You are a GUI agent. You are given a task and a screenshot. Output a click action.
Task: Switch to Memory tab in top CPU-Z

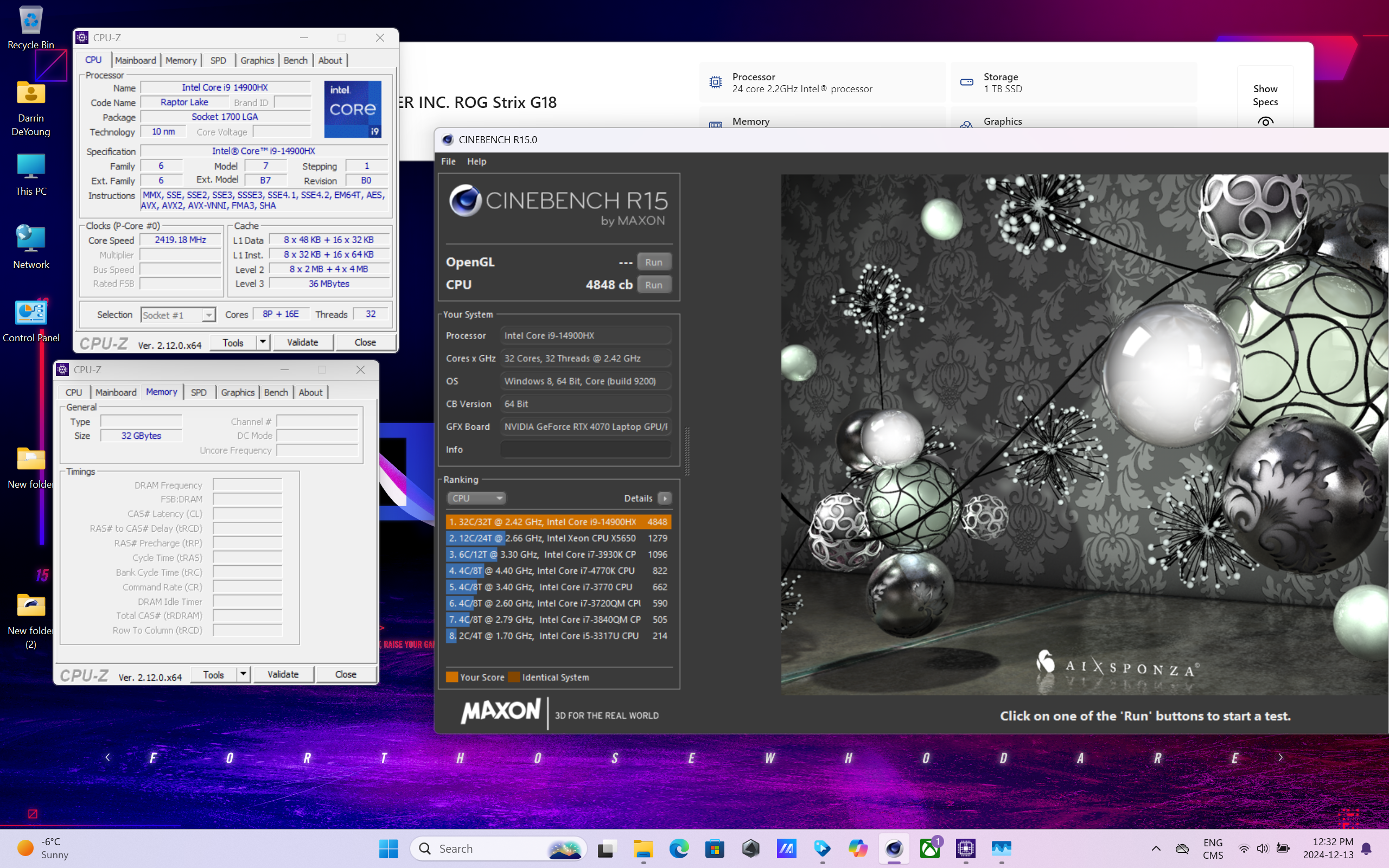click(x=181, y=60)
